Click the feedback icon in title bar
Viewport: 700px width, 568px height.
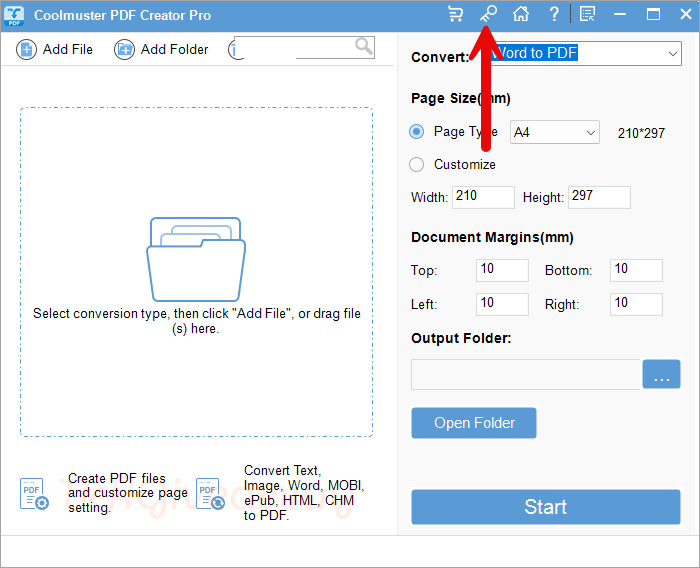click(588, 14)
